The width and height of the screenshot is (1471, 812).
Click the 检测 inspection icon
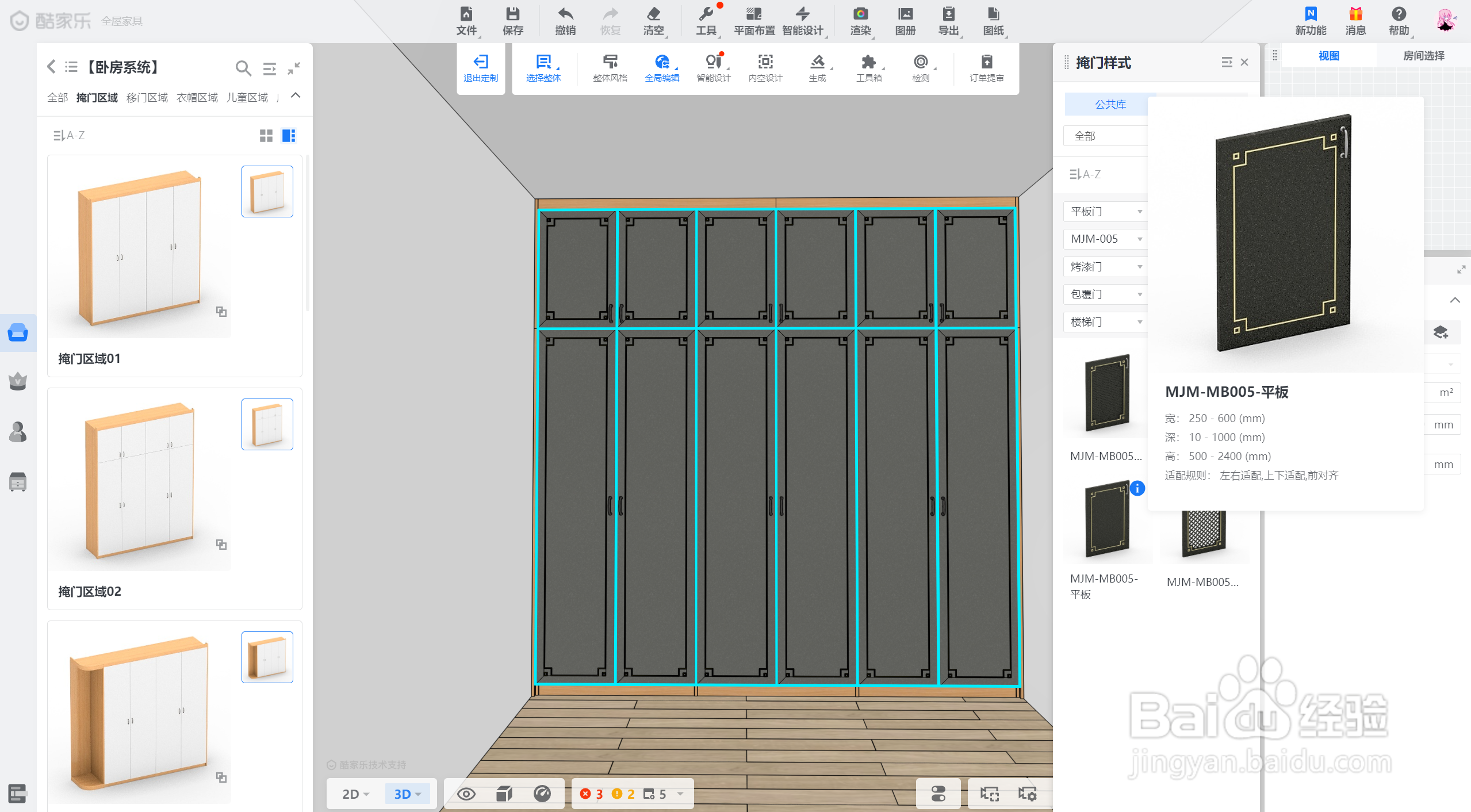(x=920, y=68)
